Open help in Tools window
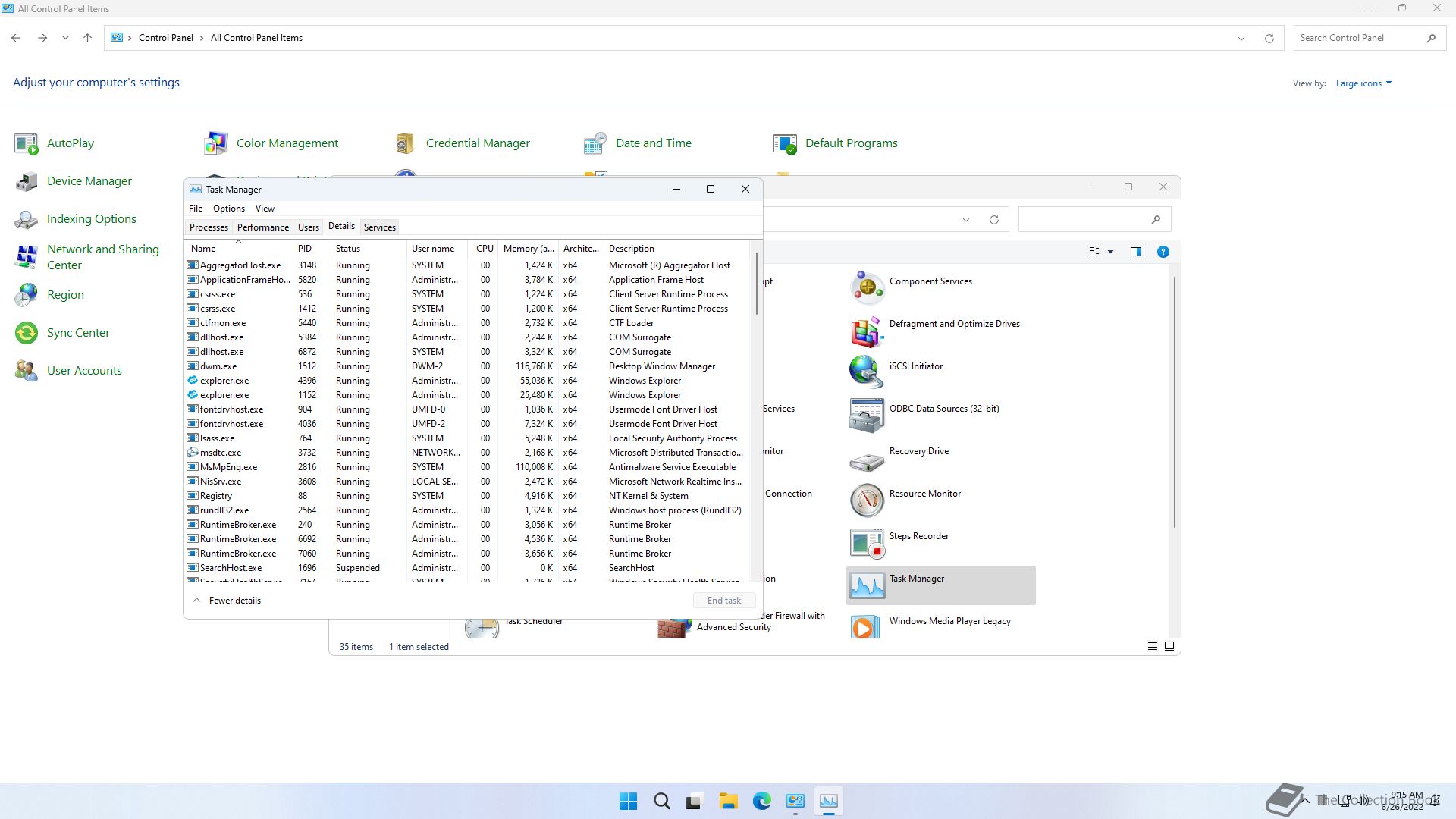This screenshot has width=1456, height=819. [1163, 252]
